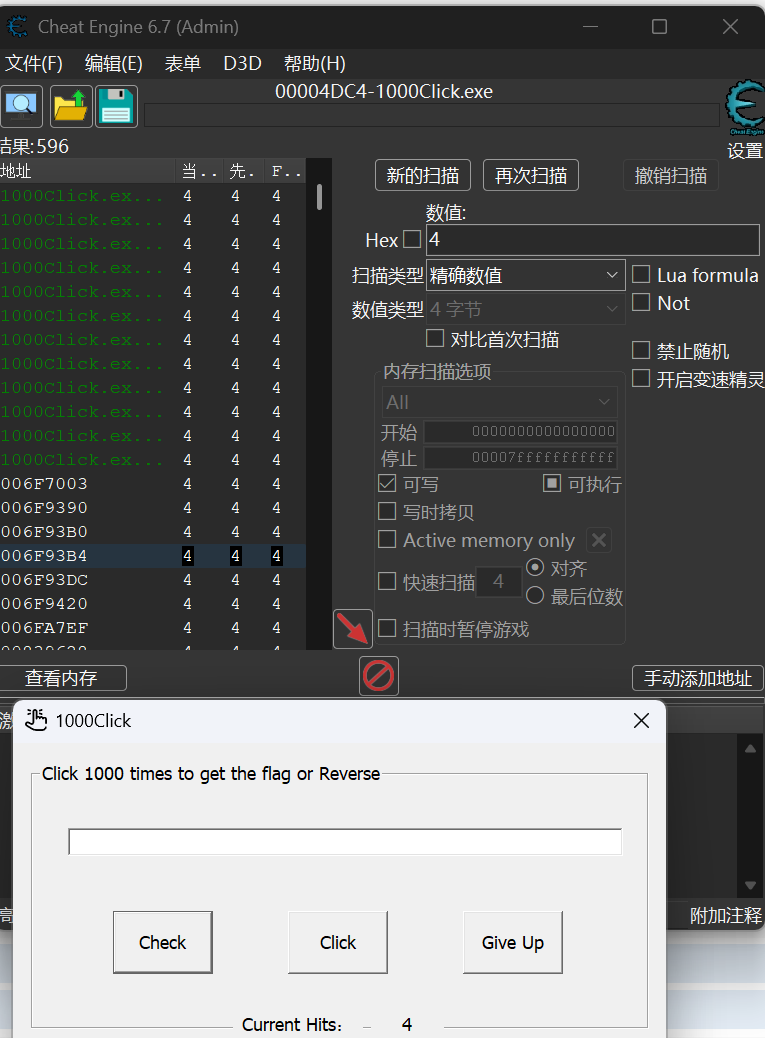Click the 数值 input field

(x=593, y=240)
